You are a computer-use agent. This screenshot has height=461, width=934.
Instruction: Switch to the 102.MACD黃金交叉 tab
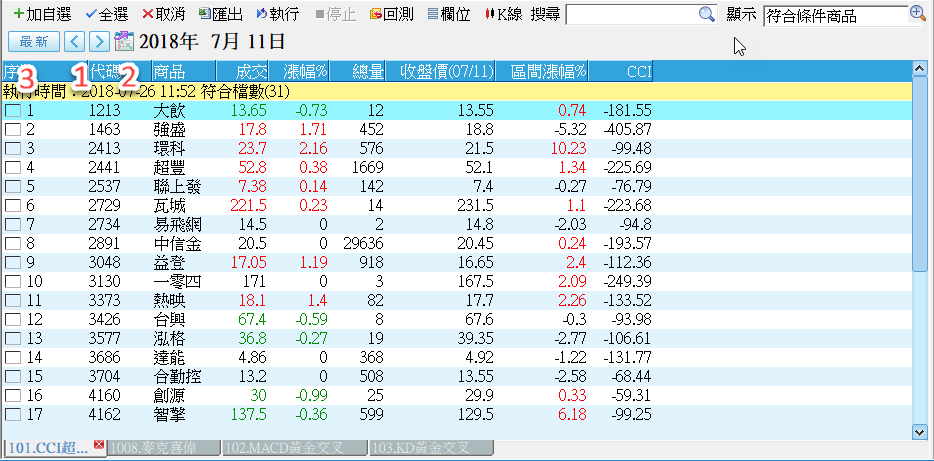point(294,448)
